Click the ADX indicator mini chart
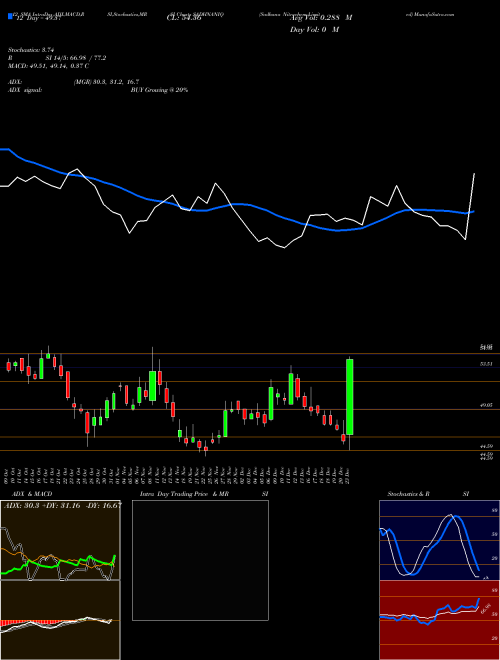Screen dimensions: 500x660 click(60, 540)
